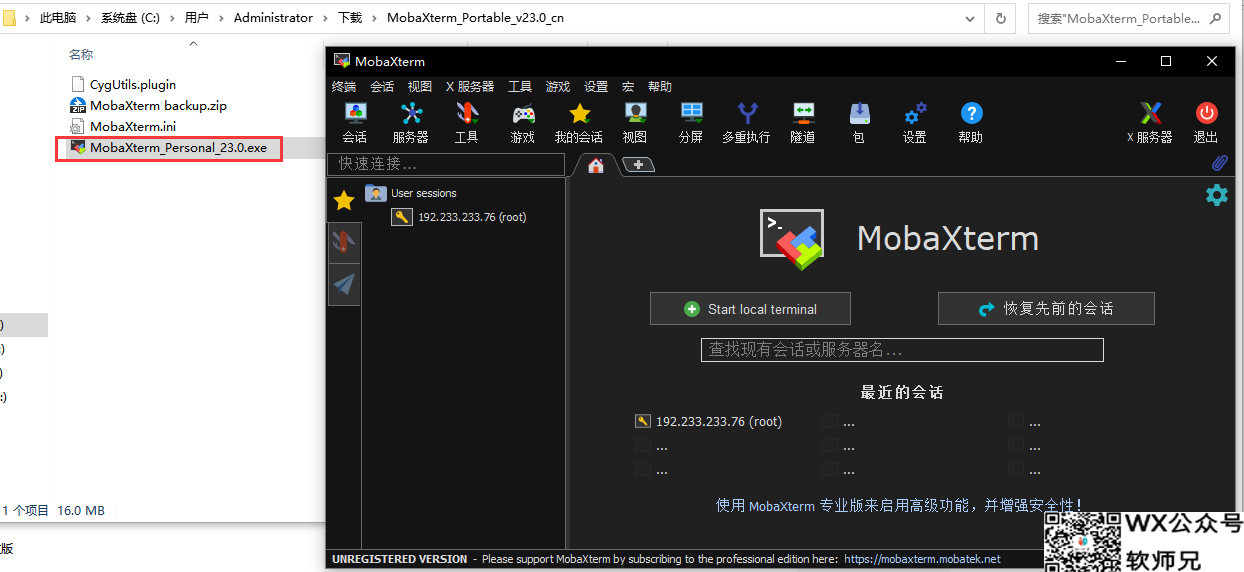Click the Explorer search box
This screenshot has height=572, width=1244.
(1128, 18)
